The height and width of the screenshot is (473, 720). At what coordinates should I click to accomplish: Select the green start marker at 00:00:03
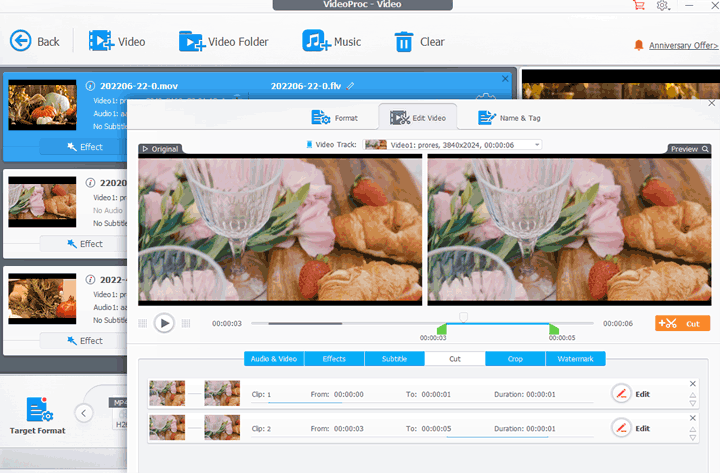(x=442, y=329)
